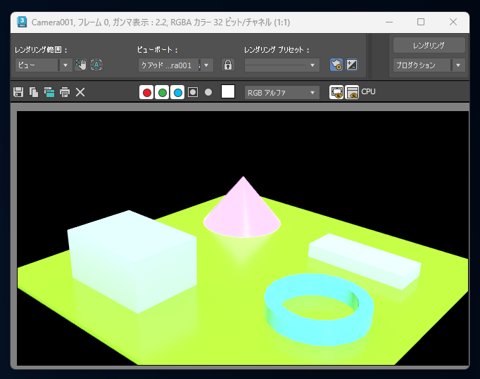The width and height of the screenshot is (480, 379).
Task: Toggle the alpha channel display
Action: tap(193, 92)
